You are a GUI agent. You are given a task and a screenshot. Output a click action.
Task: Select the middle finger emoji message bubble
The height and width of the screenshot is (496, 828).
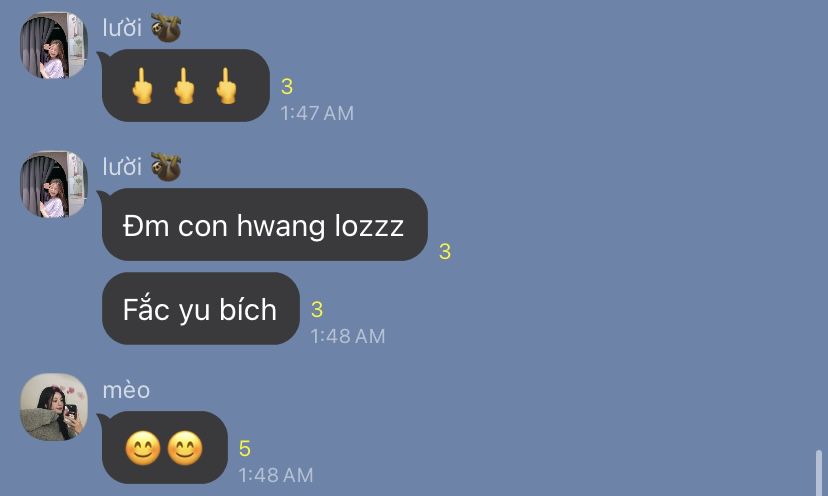pyautogui.click(x=185, y=85)
